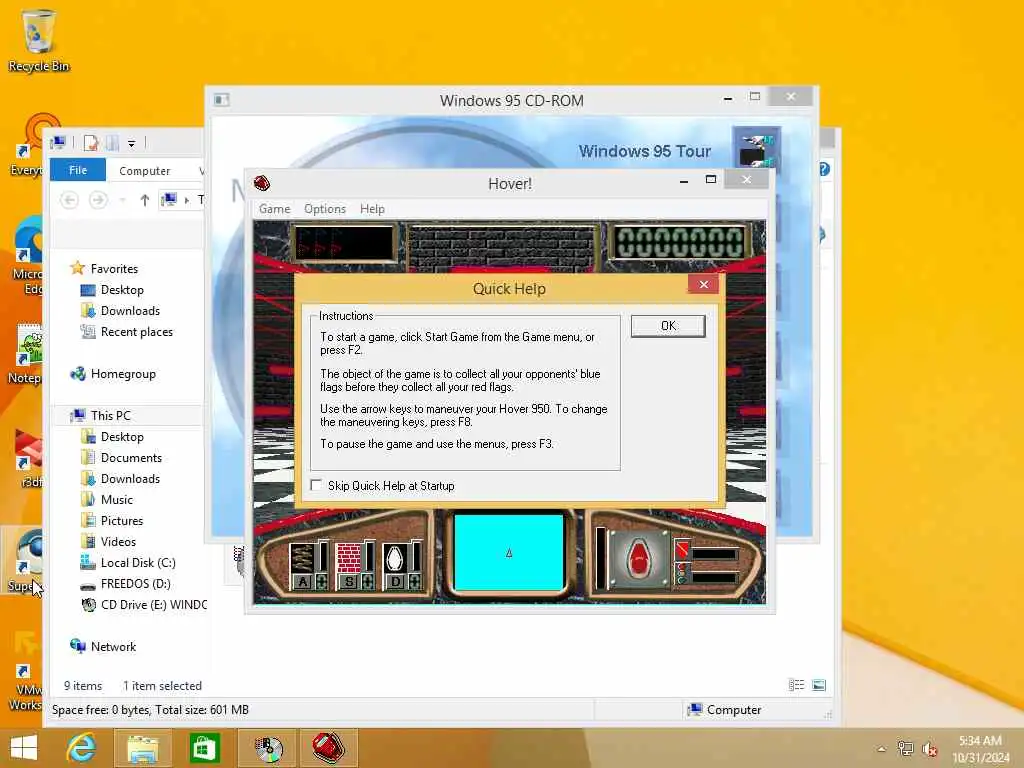This screenshot has width=1024, height=768.
Task: Click the Forward arrow in Explorer
Action: click(x=98, y=200)
